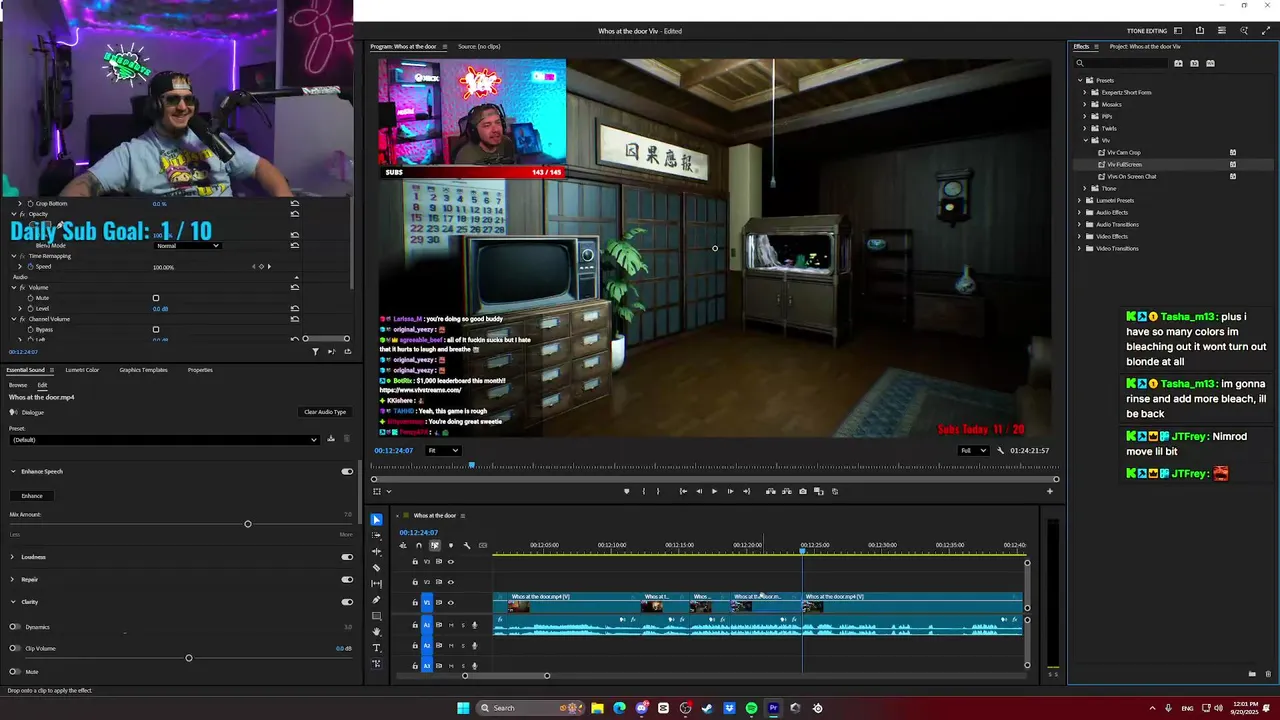
Task: Click the Go to In point button
Action: [x=683, y=491]
